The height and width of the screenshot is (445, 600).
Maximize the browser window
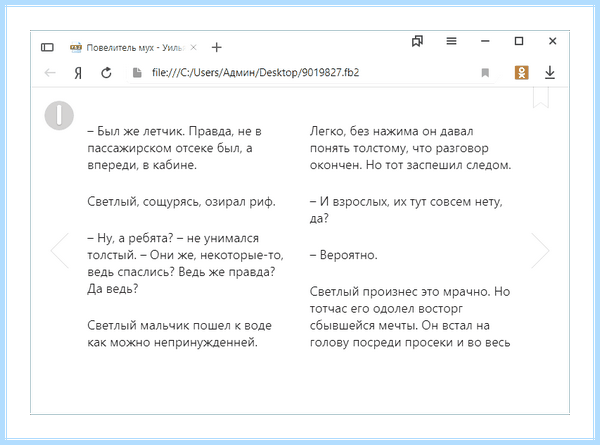519,41
